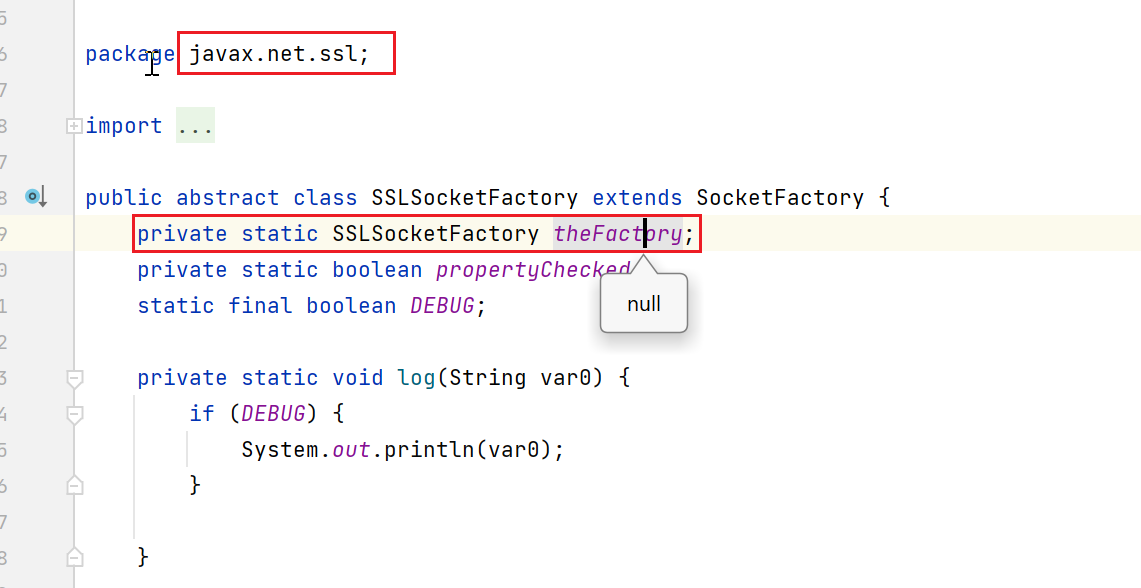Collapse the if (DEBUG) block fold marker
The width and height of the screenshot is (1141, 588).
74,414
